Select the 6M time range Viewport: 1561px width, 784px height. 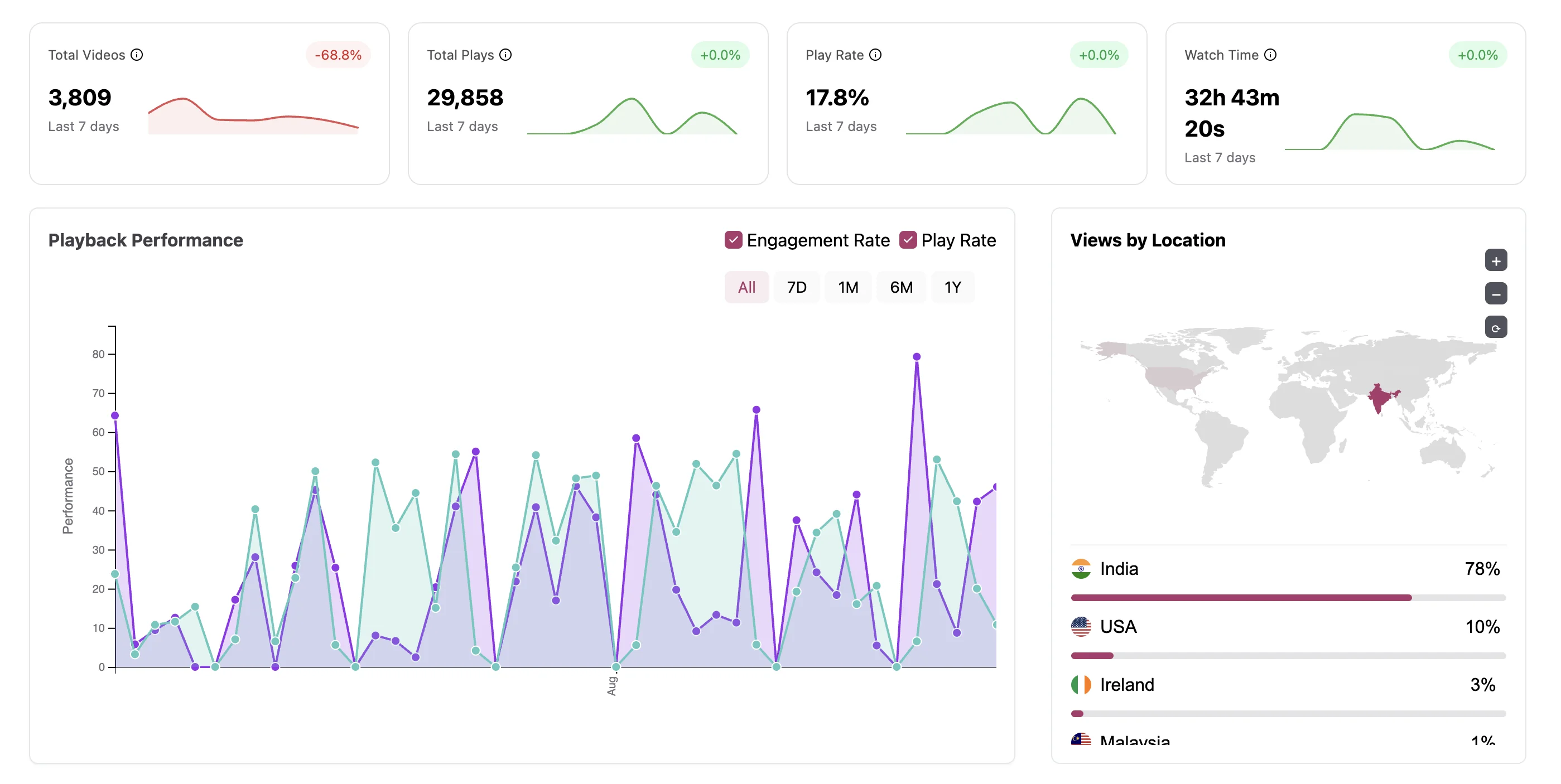coord(901,287)
